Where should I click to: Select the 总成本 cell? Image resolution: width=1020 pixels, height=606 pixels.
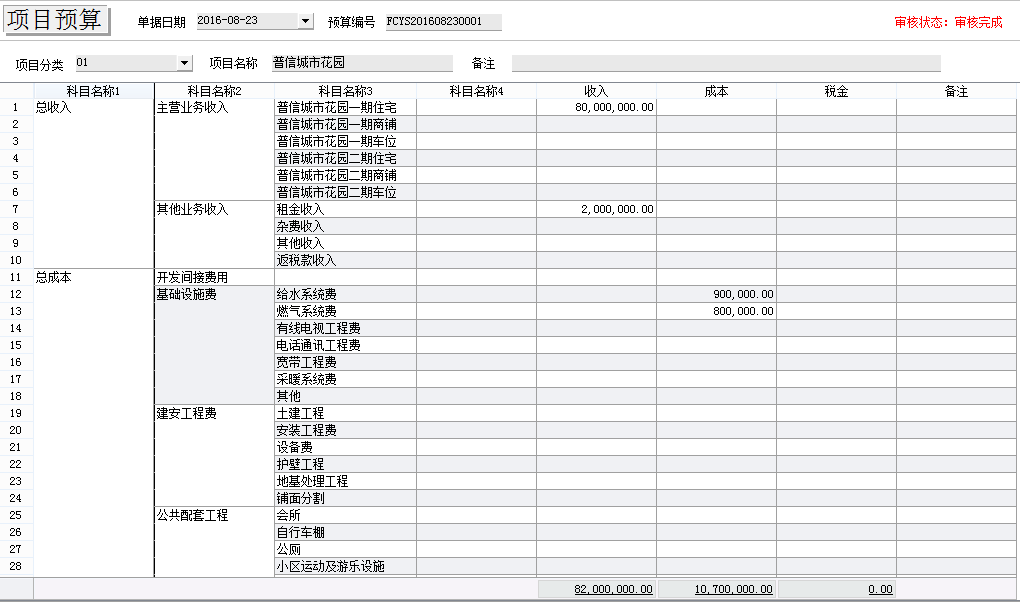(x=94, y=423)
